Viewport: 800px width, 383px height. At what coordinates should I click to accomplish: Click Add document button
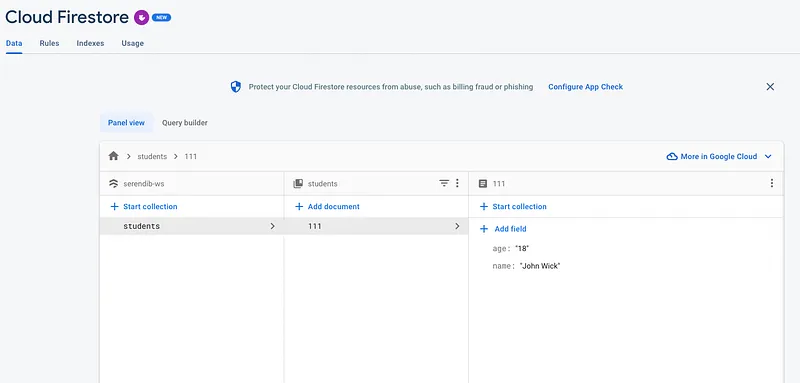pyautogui.click(x=328, y=207)
